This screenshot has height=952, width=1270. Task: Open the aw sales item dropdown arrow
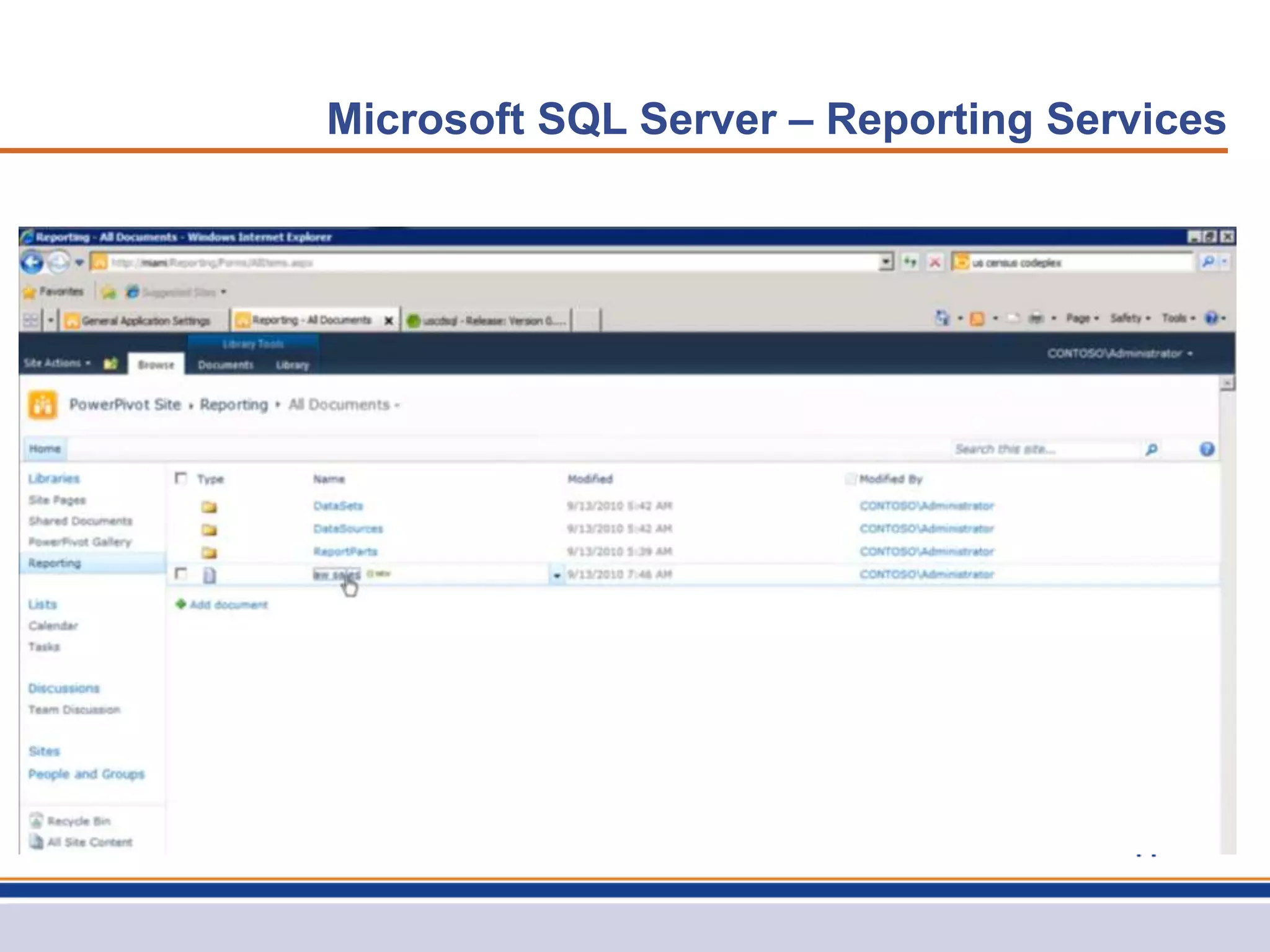[557, 575]
